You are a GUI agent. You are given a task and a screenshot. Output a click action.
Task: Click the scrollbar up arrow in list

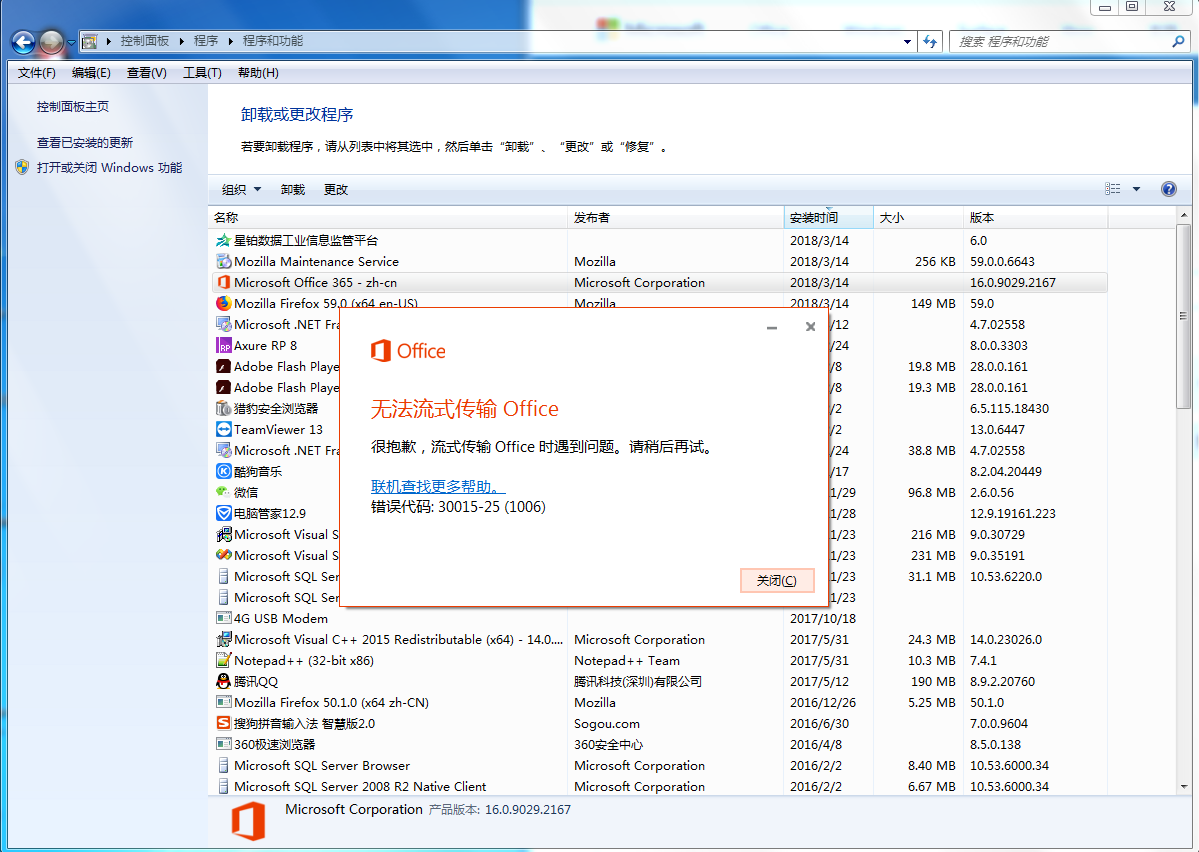[1184, 216]
